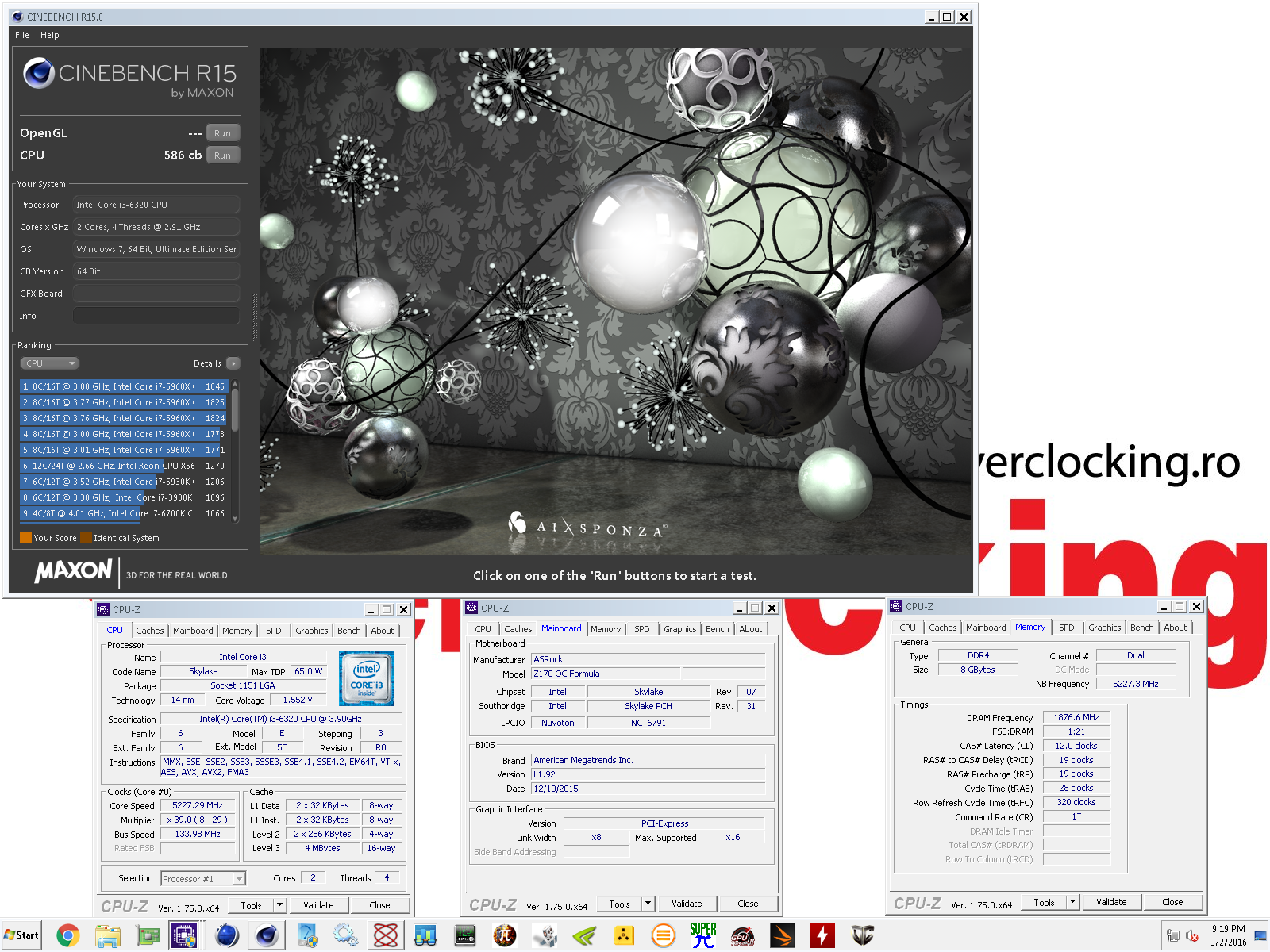Switch to Caches tab in left CPU-Z window
Screen dimensions: 1270x952
point(149,631)
